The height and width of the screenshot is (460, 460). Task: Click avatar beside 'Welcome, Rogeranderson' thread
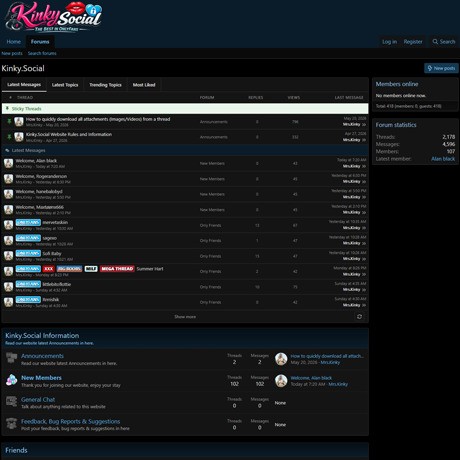(x=9, y=179)
